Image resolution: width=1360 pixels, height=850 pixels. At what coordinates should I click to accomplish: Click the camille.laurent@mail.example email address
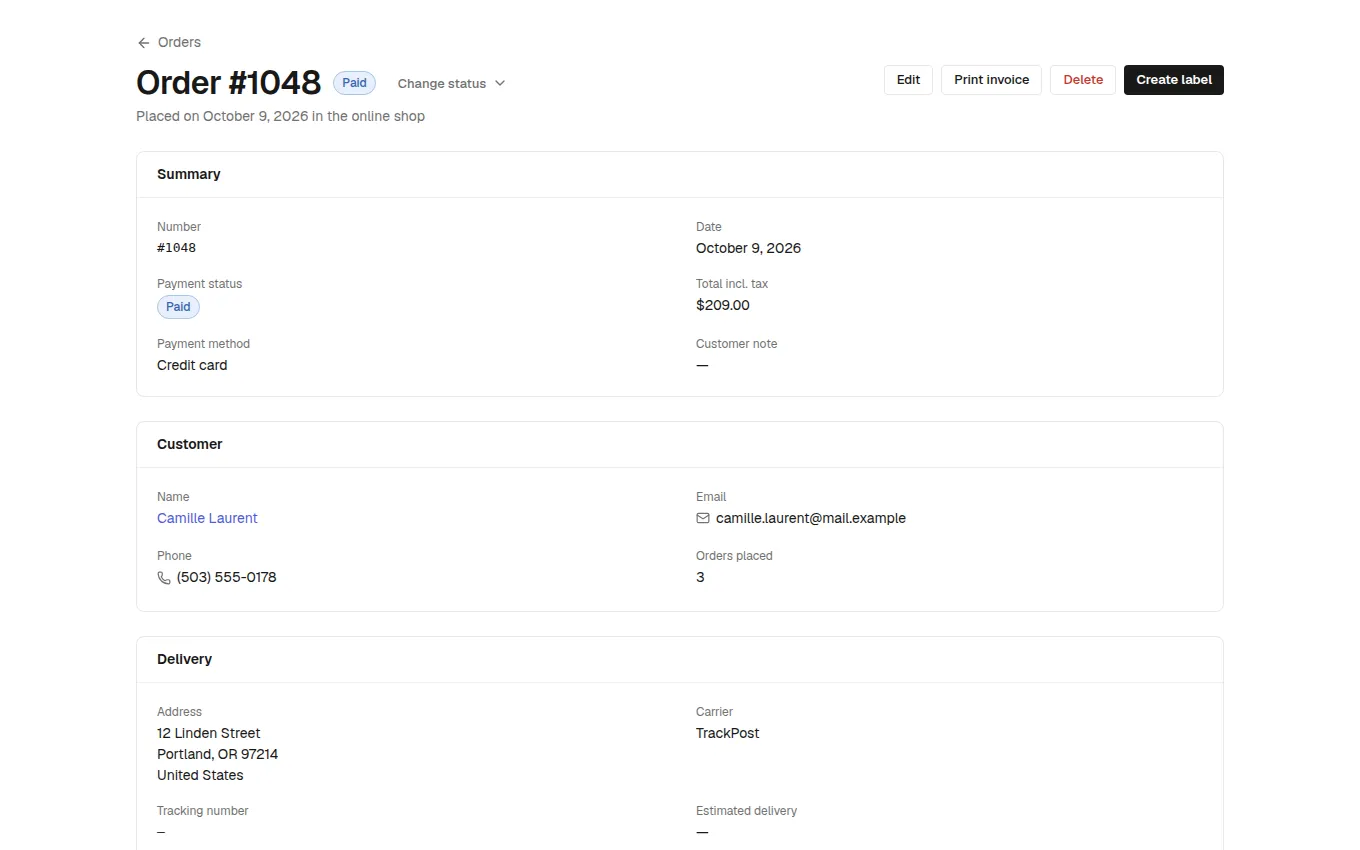click(x=811, y=518)
